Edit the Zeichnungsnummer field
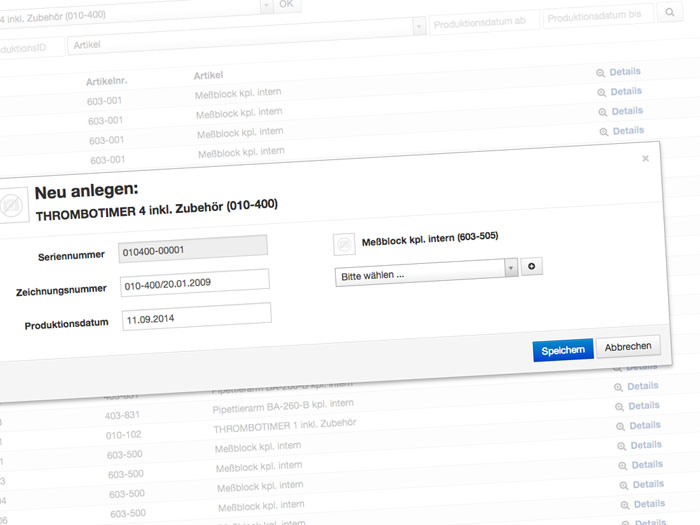This screenshot has height=525, width=700. point(195,283)
